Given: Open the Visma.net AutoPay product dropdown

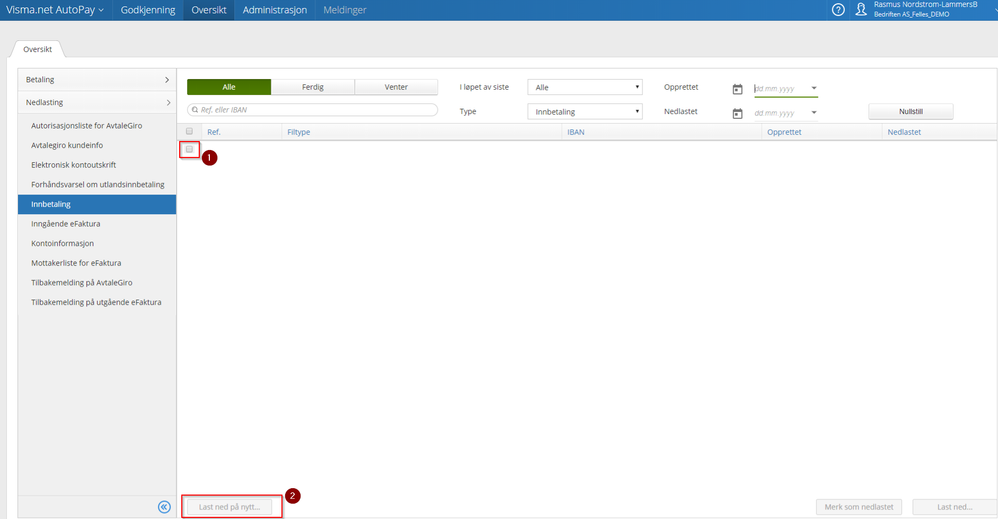Looking at the screenshot, I should [x=55, y=10].
